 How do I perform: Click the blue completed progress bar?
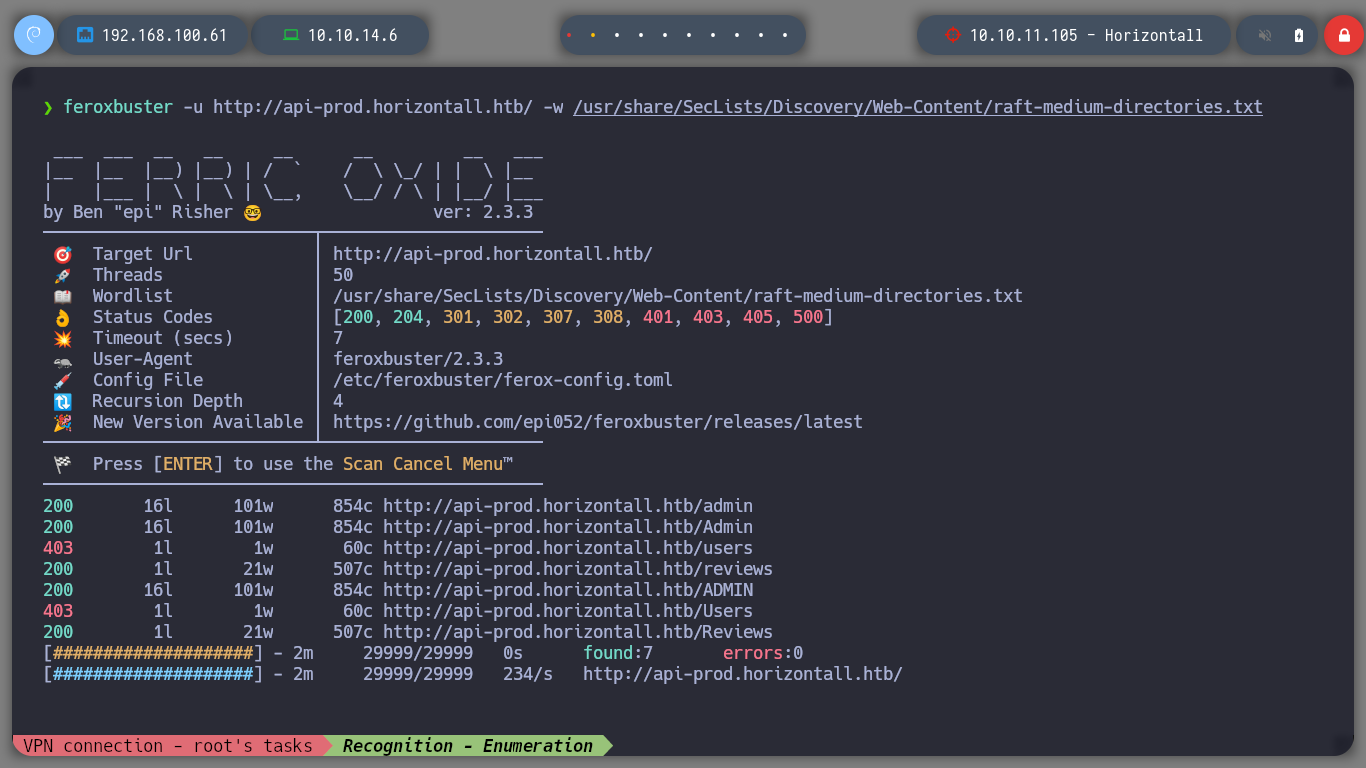coord(153,674)
